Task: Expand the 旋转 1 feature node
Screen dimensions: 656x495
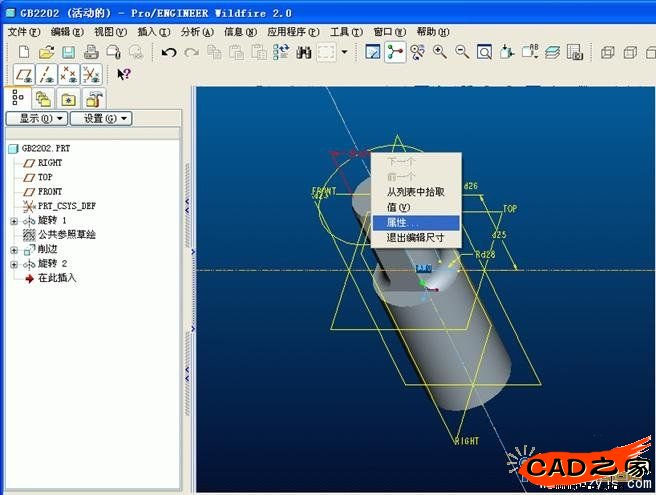Action: pos(14,220)
